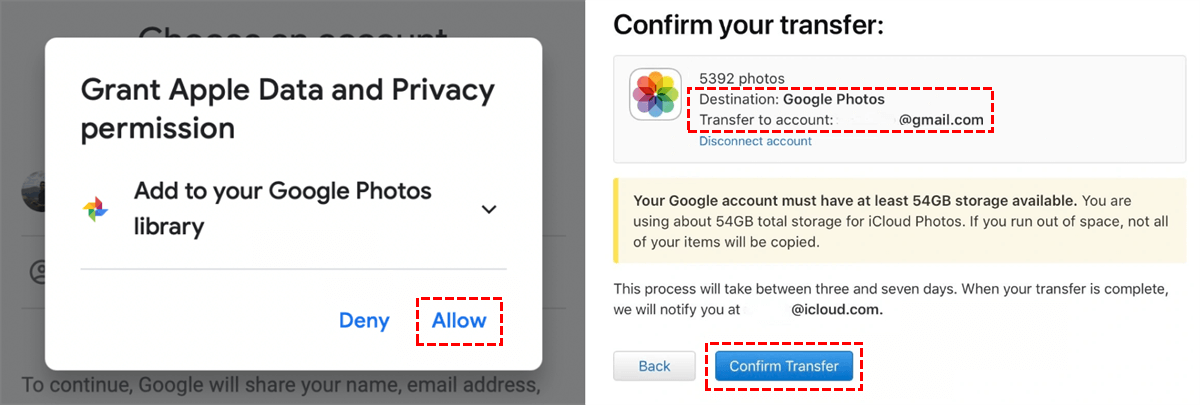
Task: Click the "Confirm your transfer:" heading
Action: [x=748, y=25]
